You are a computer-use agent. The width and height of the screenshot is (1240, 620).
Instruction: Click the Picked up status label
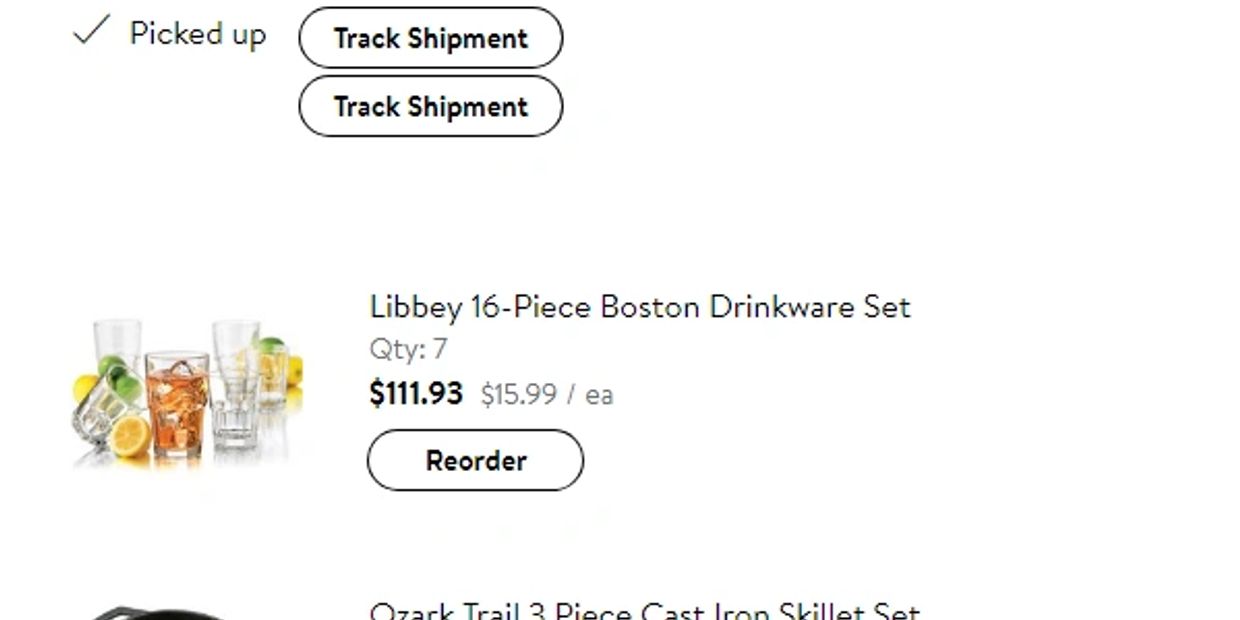point(197,34)
